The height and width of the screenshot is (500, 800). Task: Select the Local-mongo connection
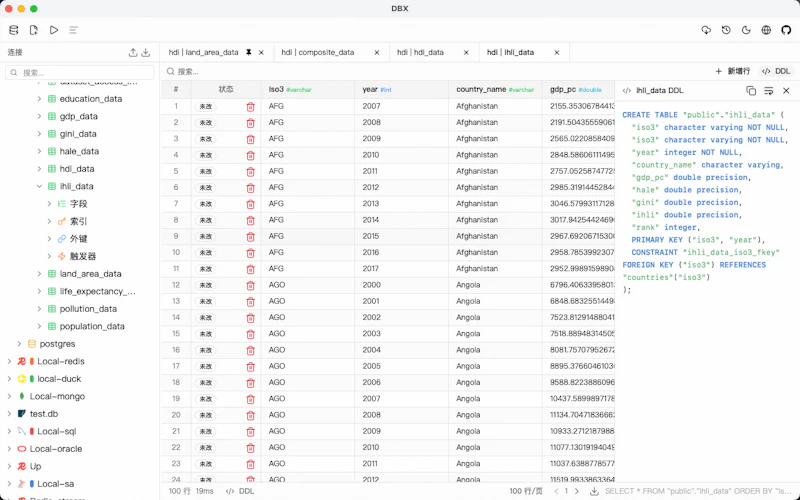(x=57, y=396)
